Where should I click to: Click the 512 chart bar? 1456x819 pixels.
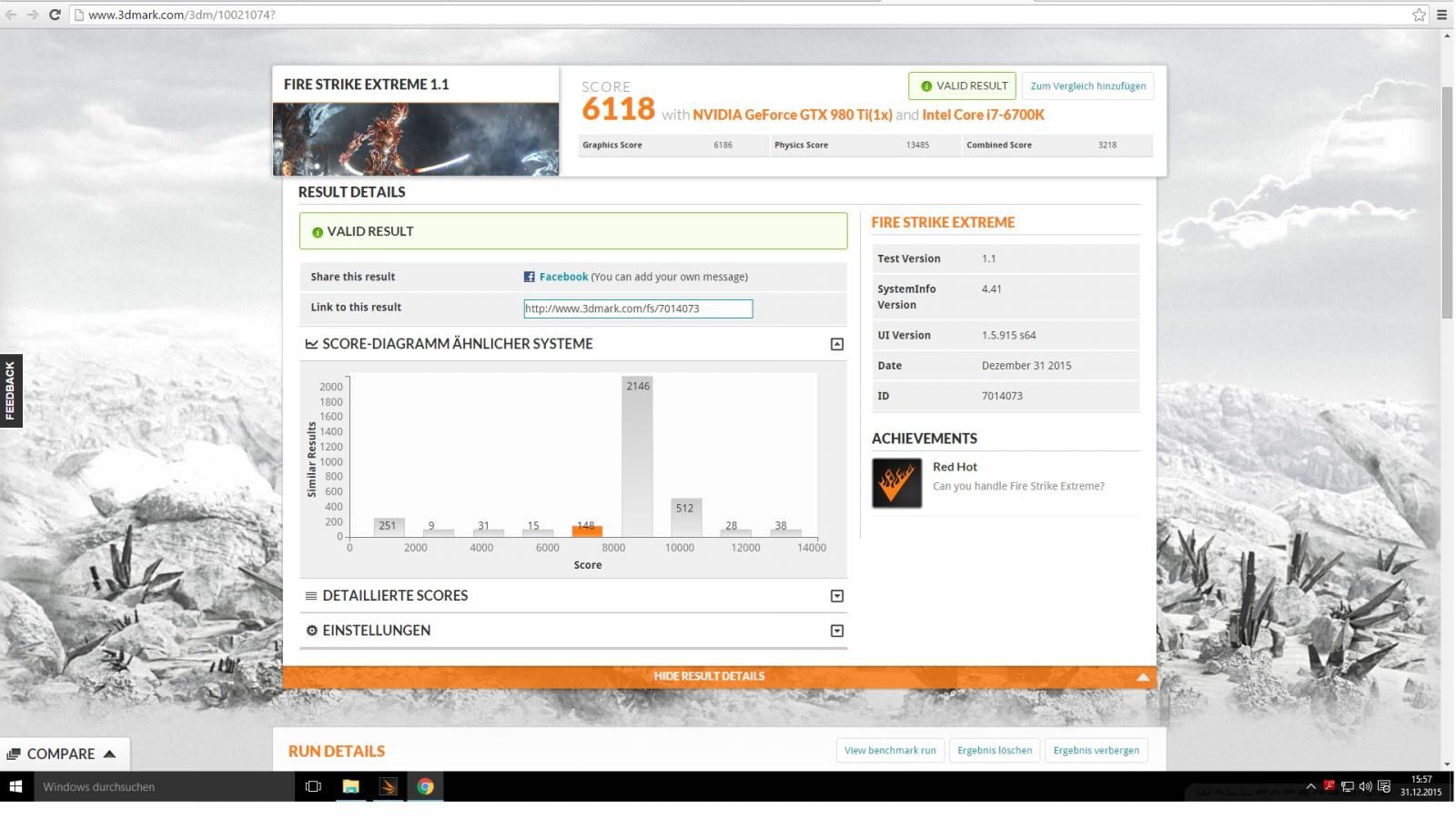685,518
